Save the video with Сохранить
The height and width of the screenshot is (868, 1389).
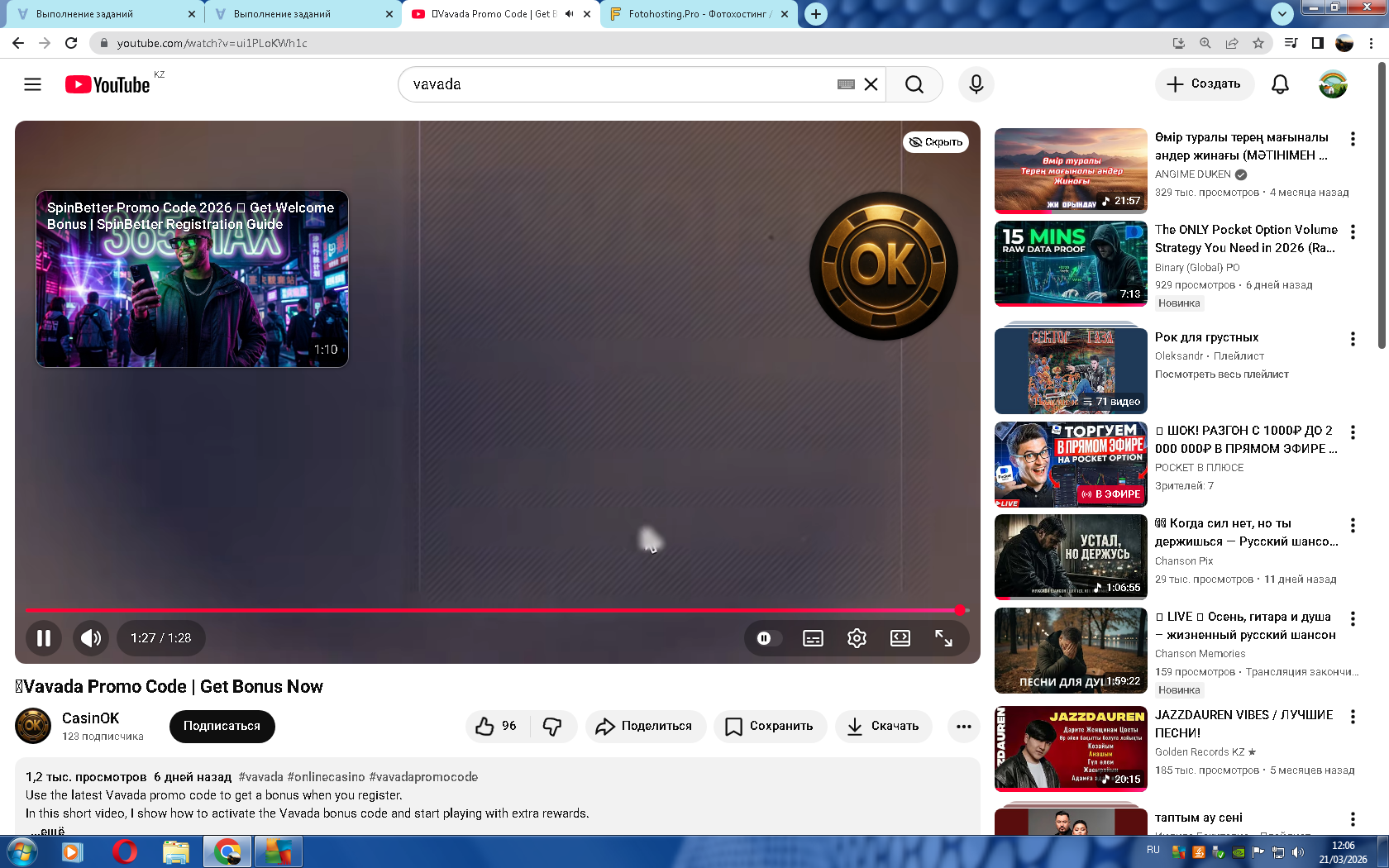[771, 726]
